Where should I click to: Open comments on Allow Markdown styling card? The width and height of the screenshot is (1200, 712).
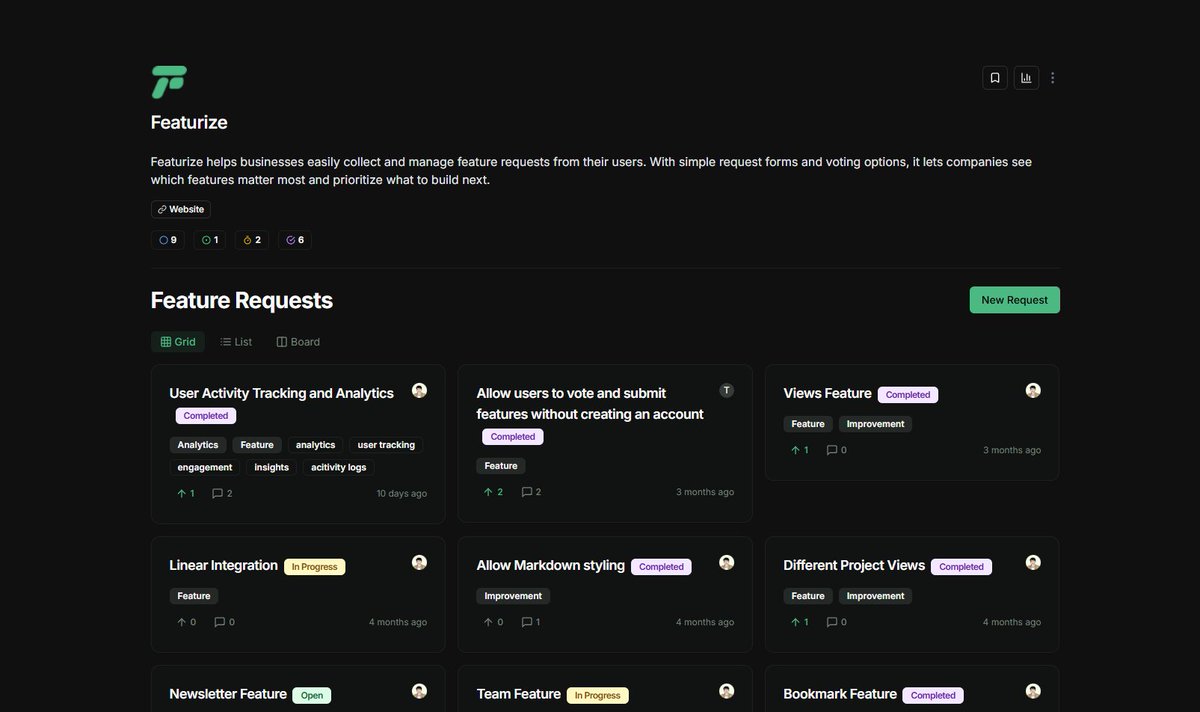531,622
